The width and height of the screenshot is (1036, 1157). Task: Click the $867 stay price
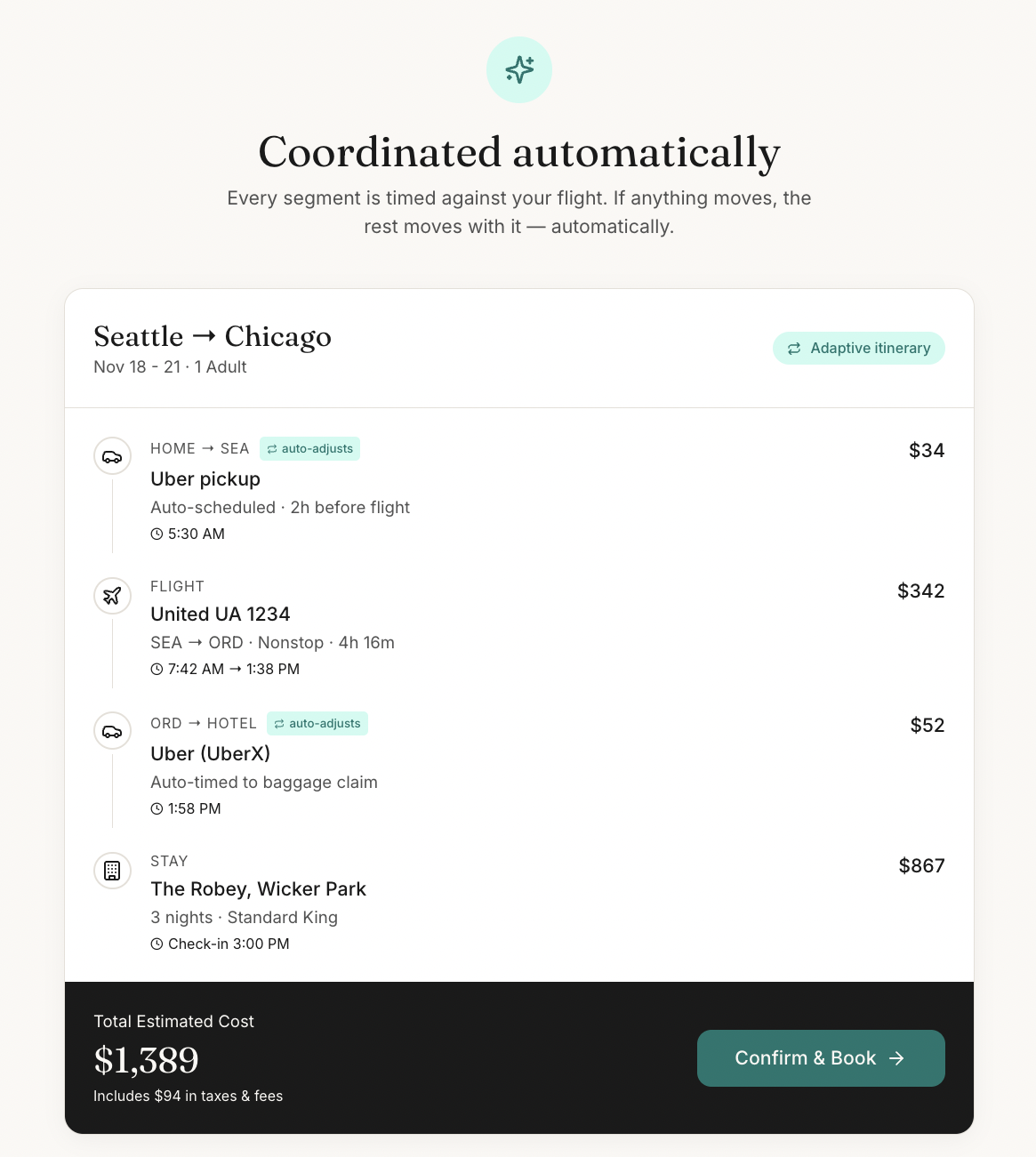(x=922, y=866)
